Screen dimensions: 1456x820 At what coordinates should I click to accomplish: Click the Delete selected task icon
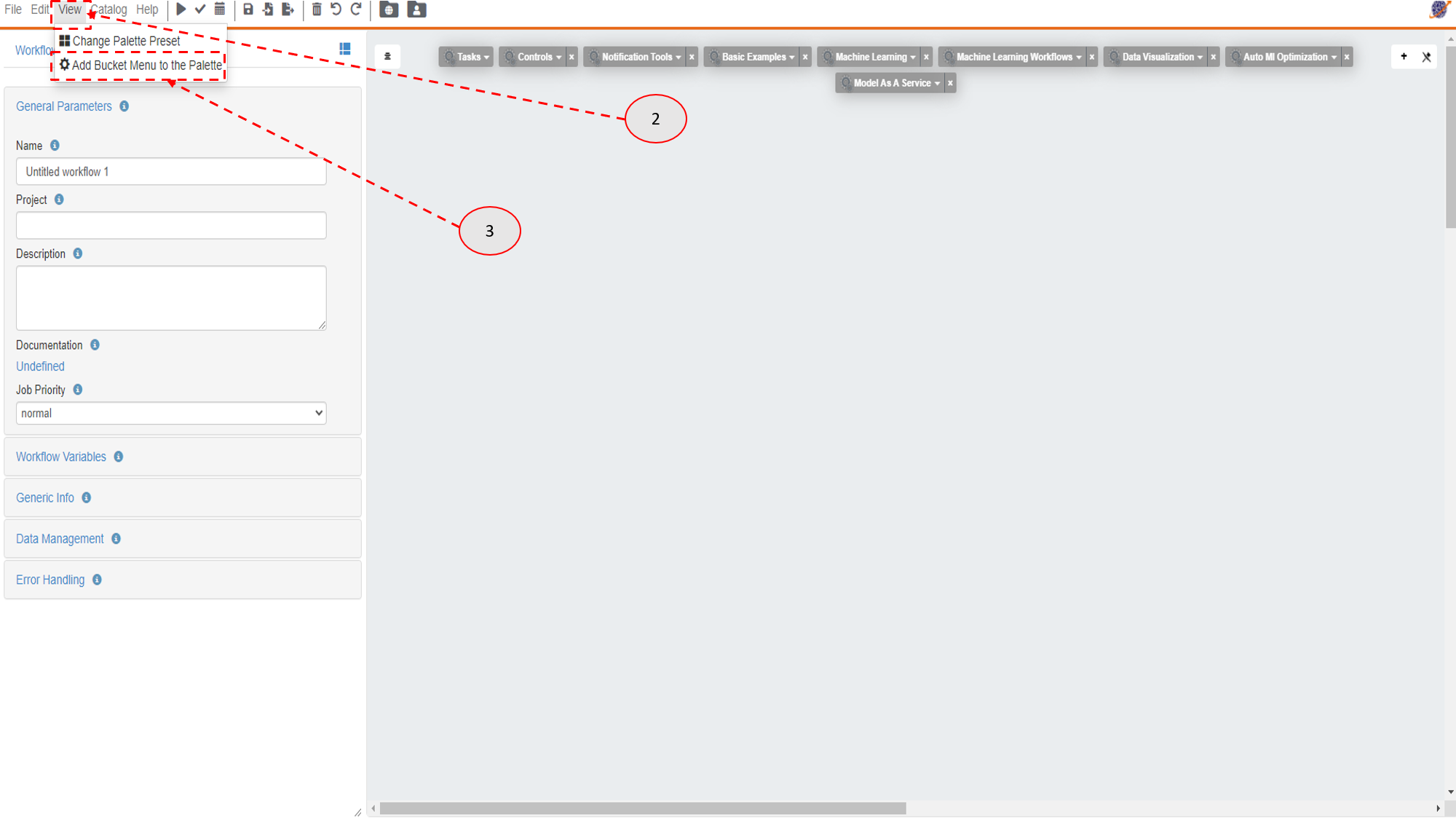click(x=317, y=10)
